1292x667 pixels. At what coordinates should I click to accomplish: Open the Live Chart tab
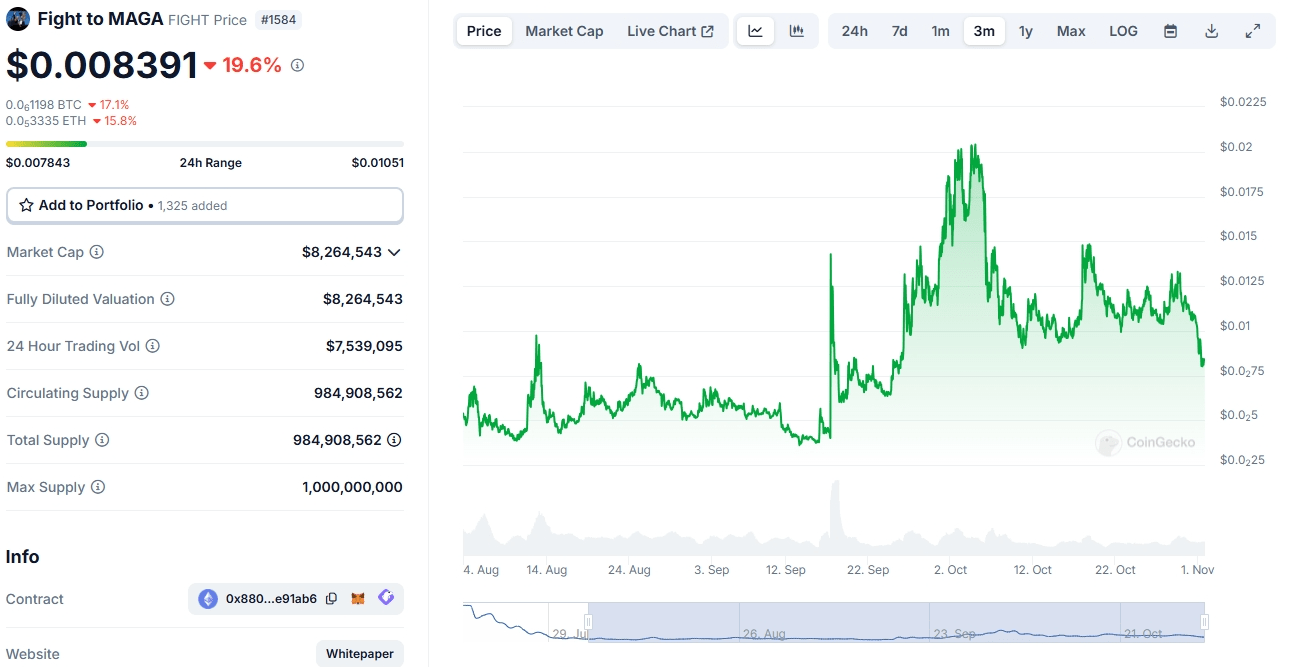(670, 31)
